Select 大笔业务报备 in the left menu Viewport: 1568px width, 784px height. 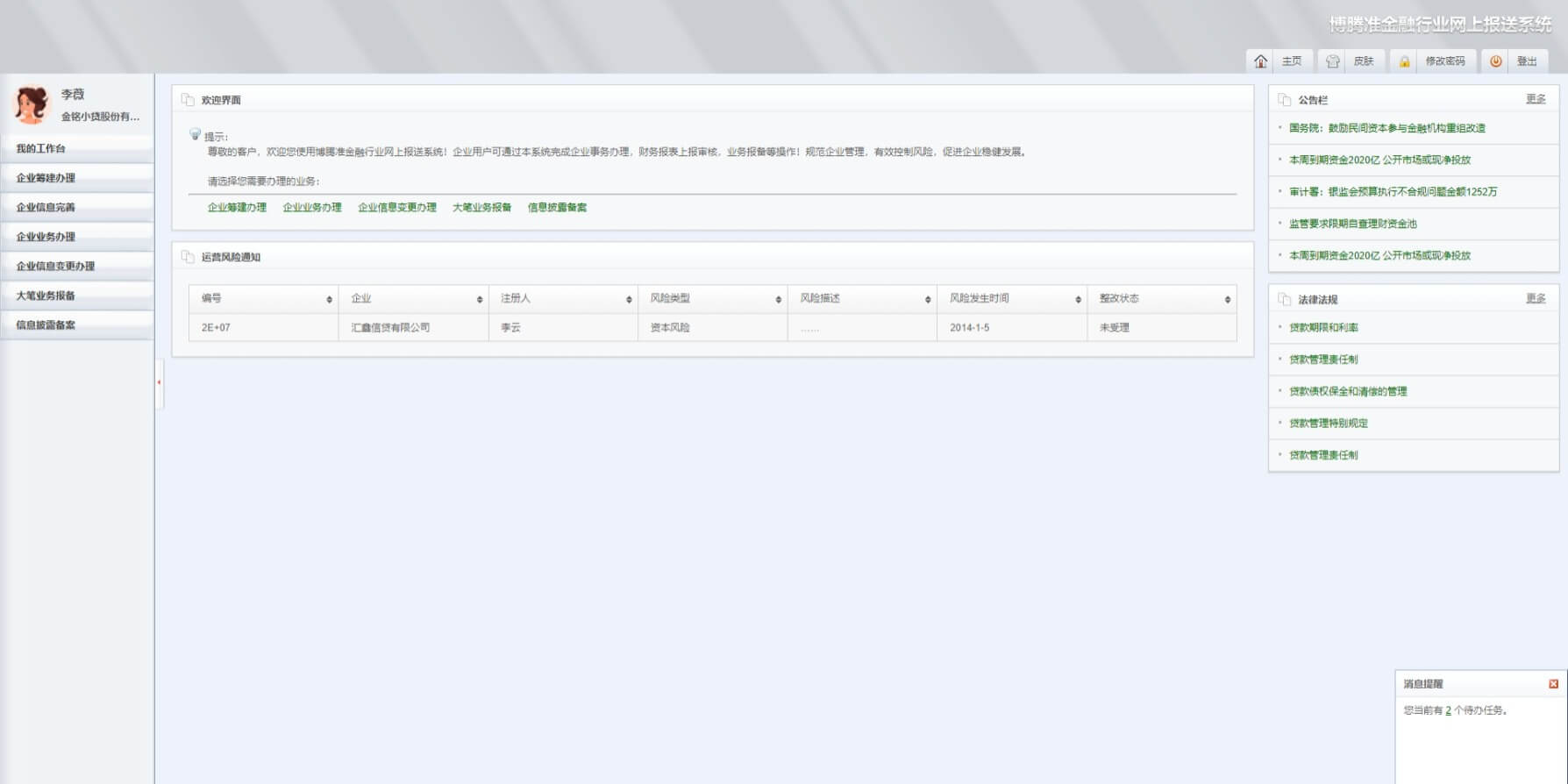[46, 296]
